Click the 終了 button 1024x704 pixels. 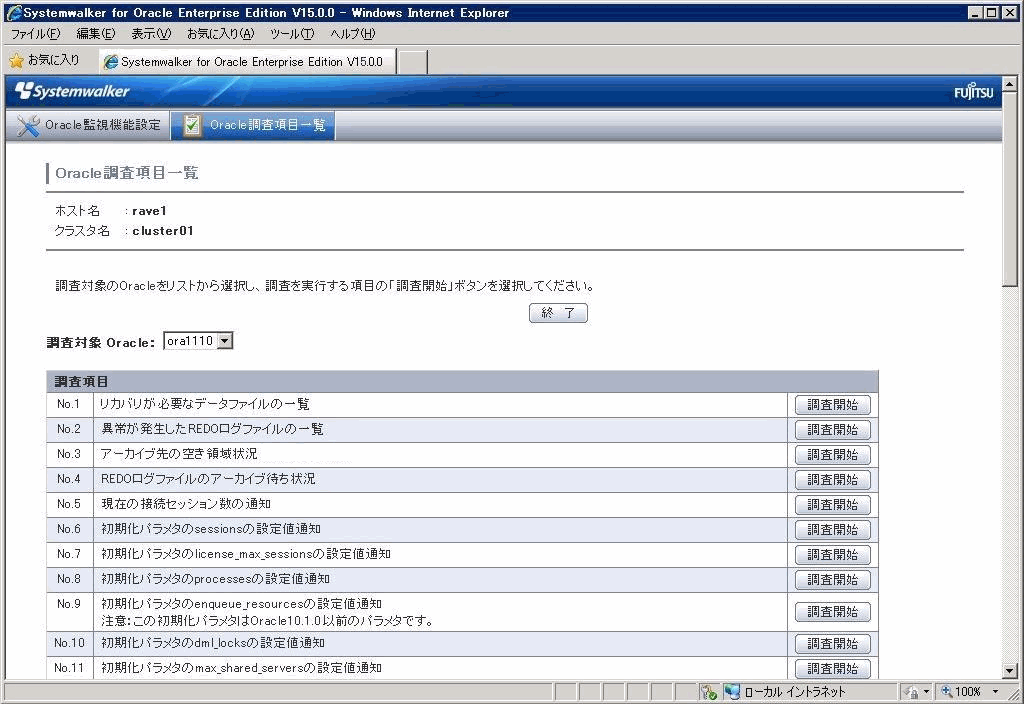558,313
